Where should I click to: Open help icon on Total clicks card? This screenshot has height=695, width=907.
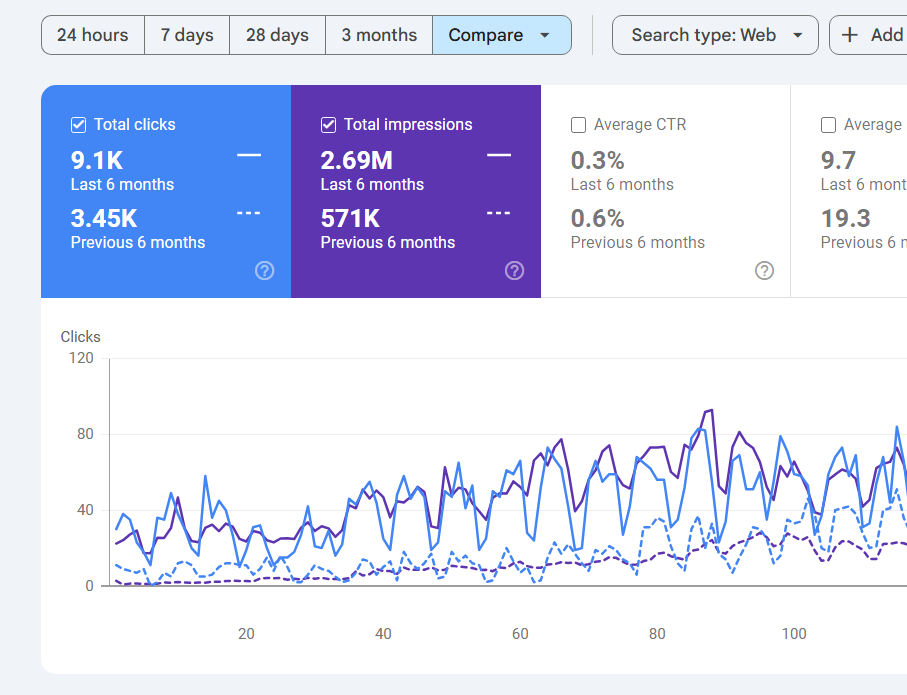pyautogui.click(x=265, y=270)
